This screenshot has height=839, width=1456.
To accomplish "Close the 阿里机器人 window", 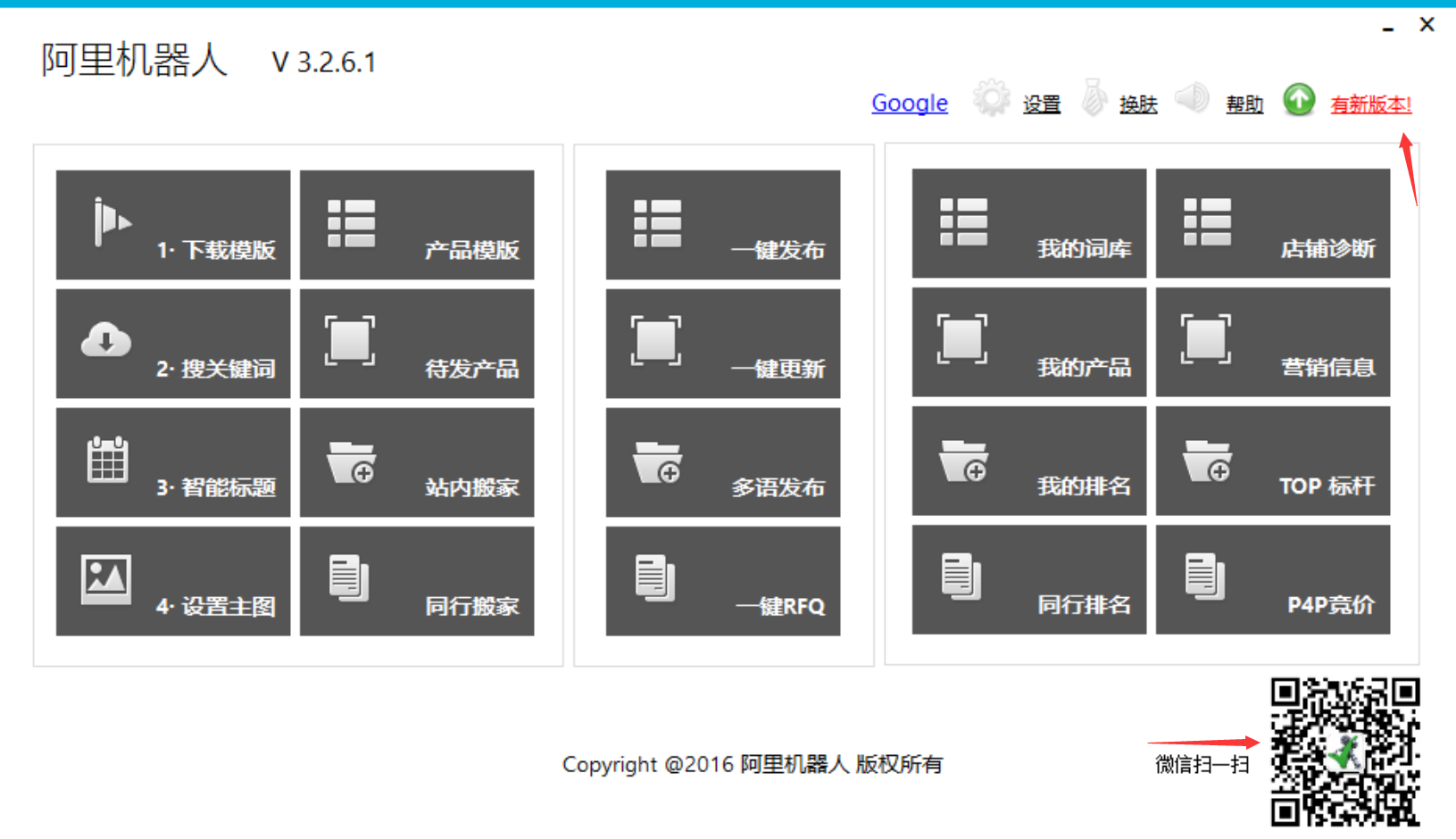I will click(x=1427, y=24).
